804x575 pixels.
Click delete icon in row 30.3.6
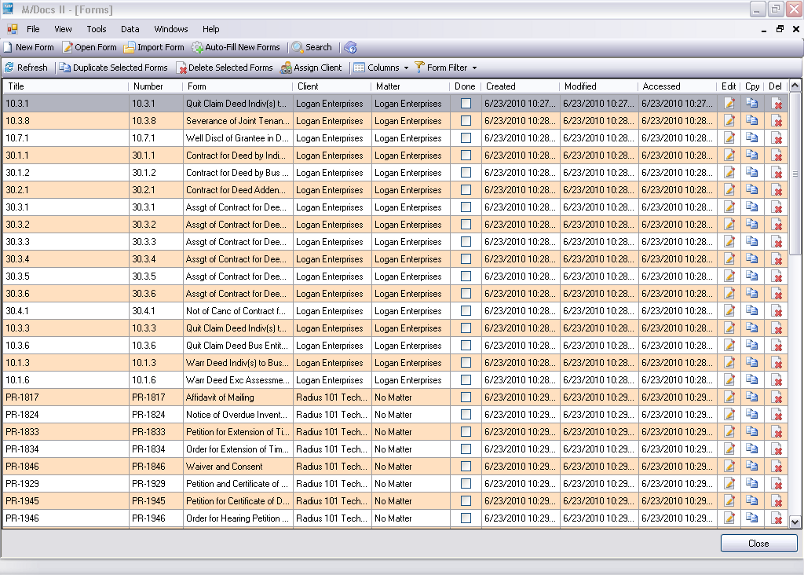777,294
